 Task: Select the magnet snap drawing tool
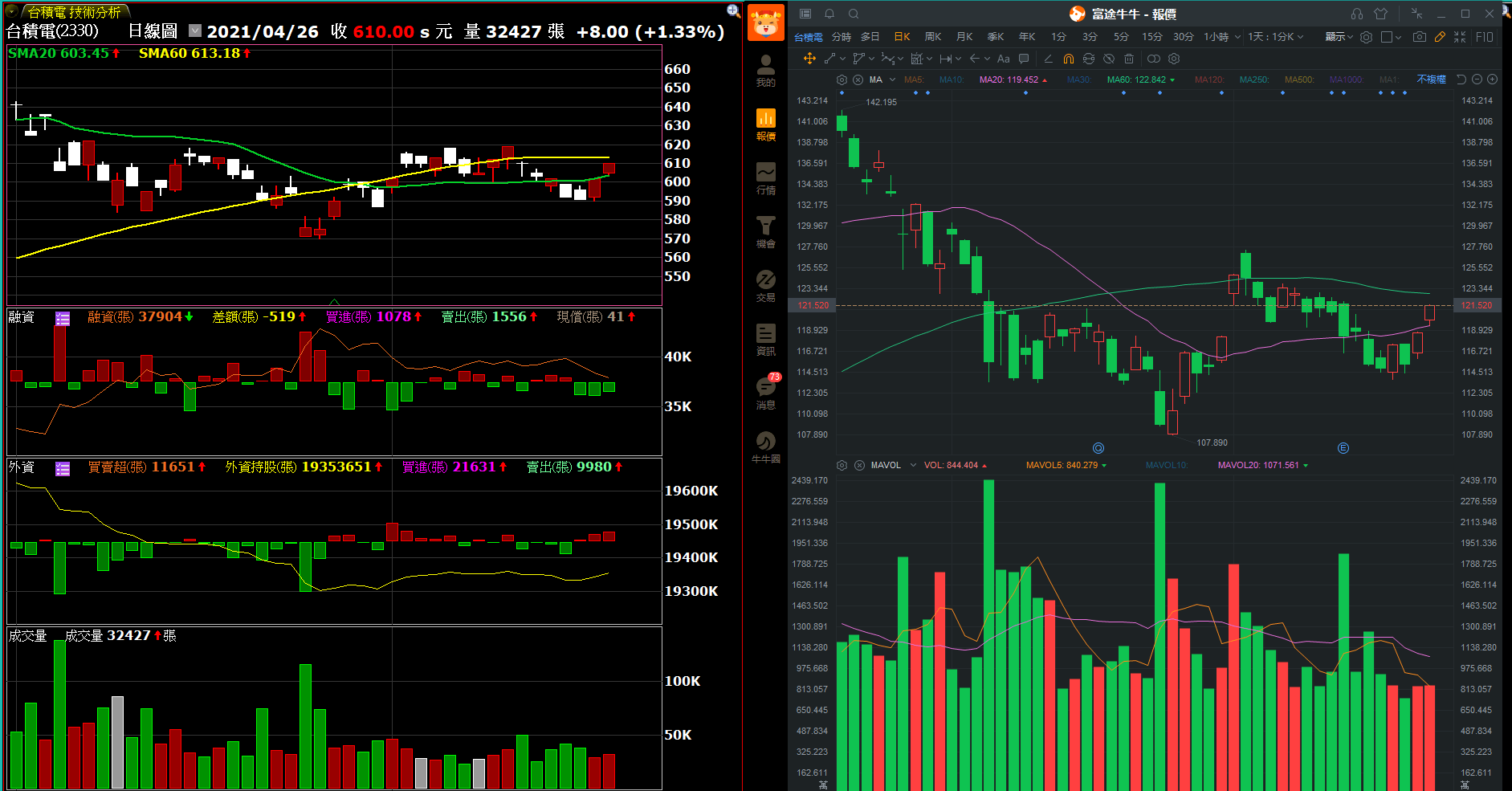point(1068,59)
